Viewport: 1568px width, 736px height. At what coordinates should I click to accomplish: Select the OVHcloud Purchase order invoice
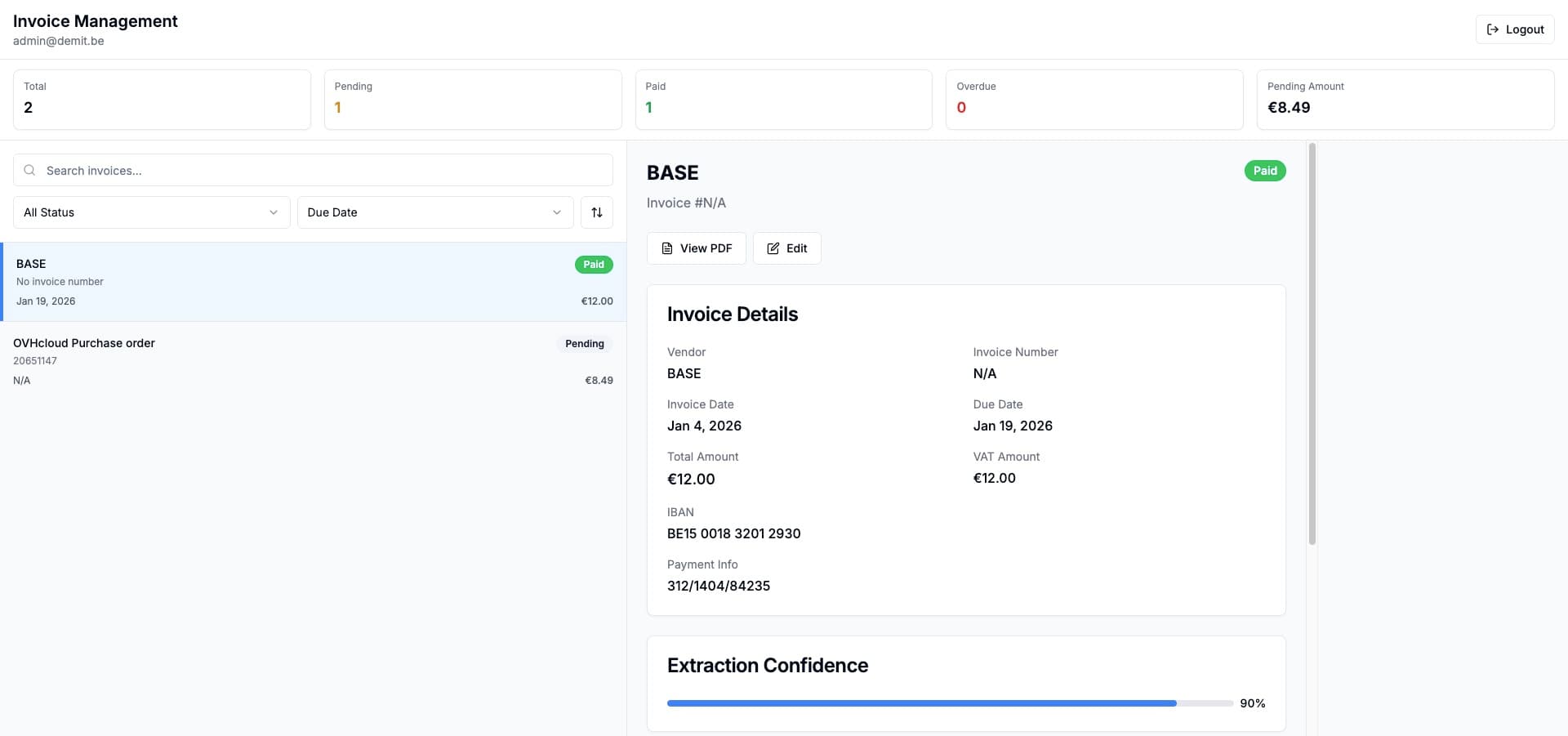pos(310,360)
